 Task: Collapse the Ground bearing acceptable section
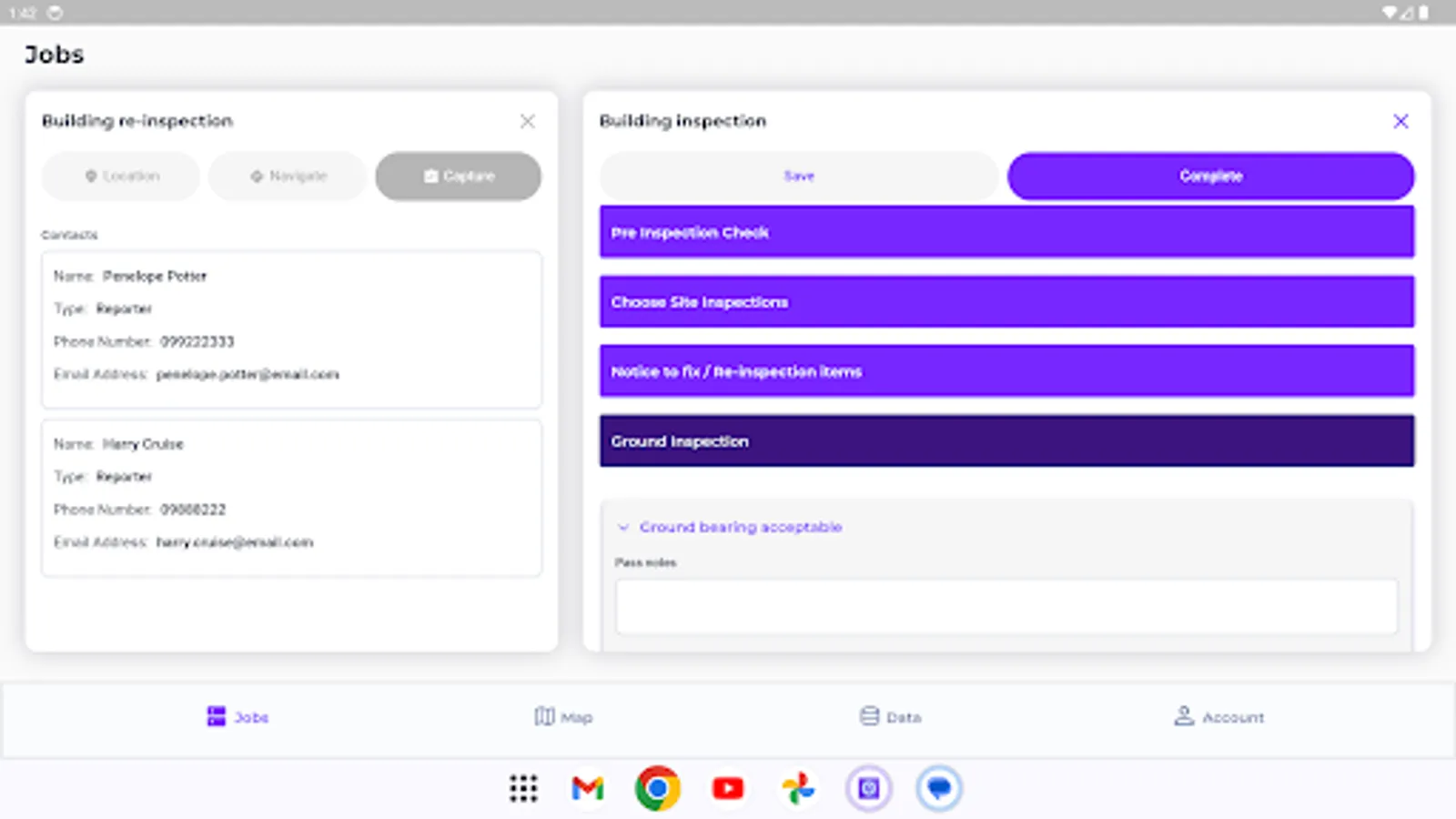click(623, 527)
